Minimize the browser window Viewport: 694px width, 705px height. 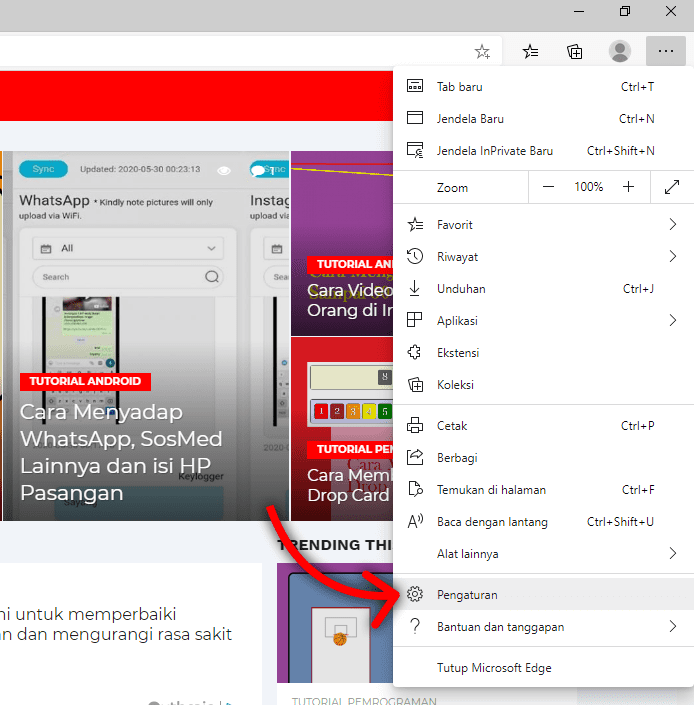click(579, 11)
